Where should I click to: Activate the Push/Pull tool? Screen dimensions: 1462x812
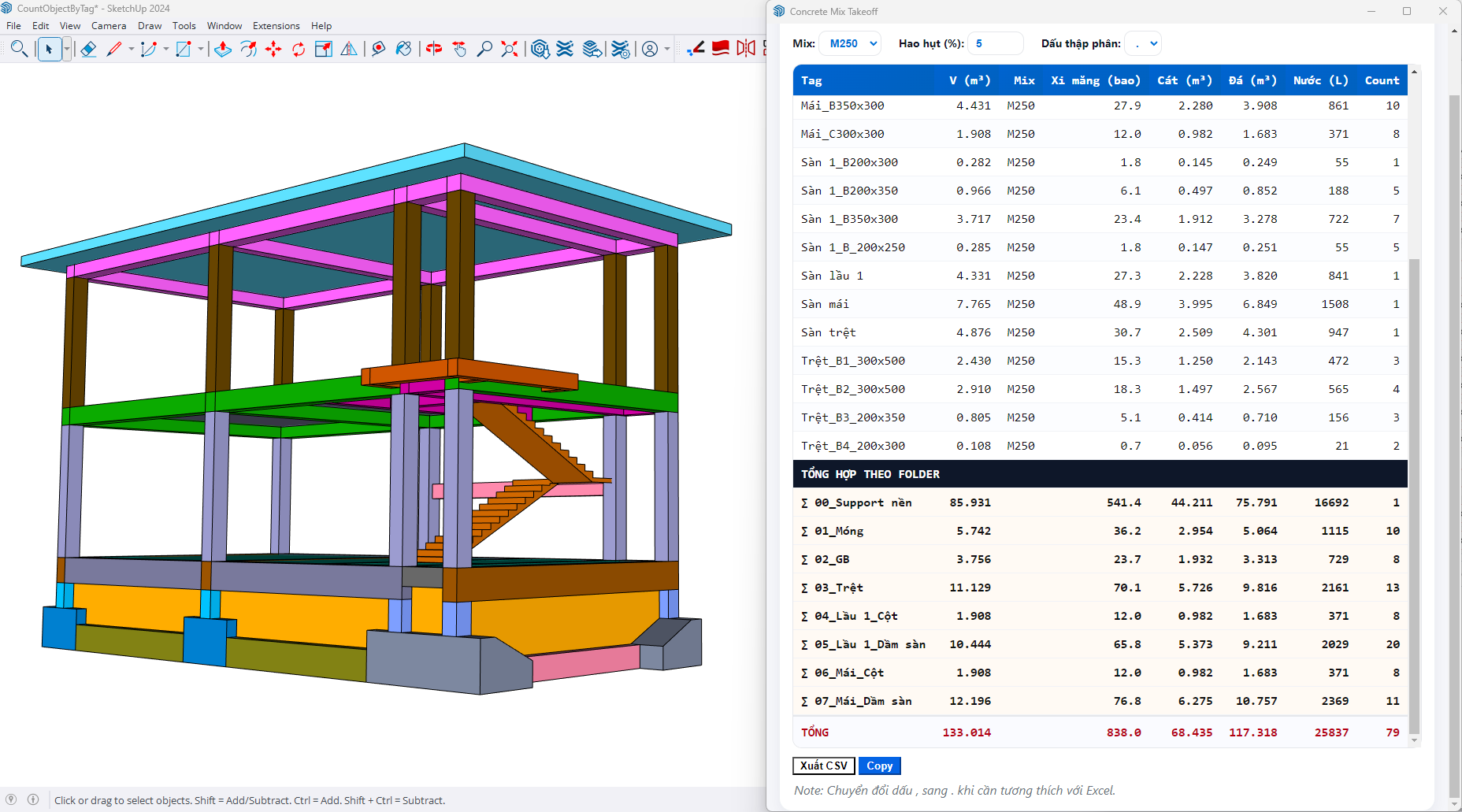[223, 49]
